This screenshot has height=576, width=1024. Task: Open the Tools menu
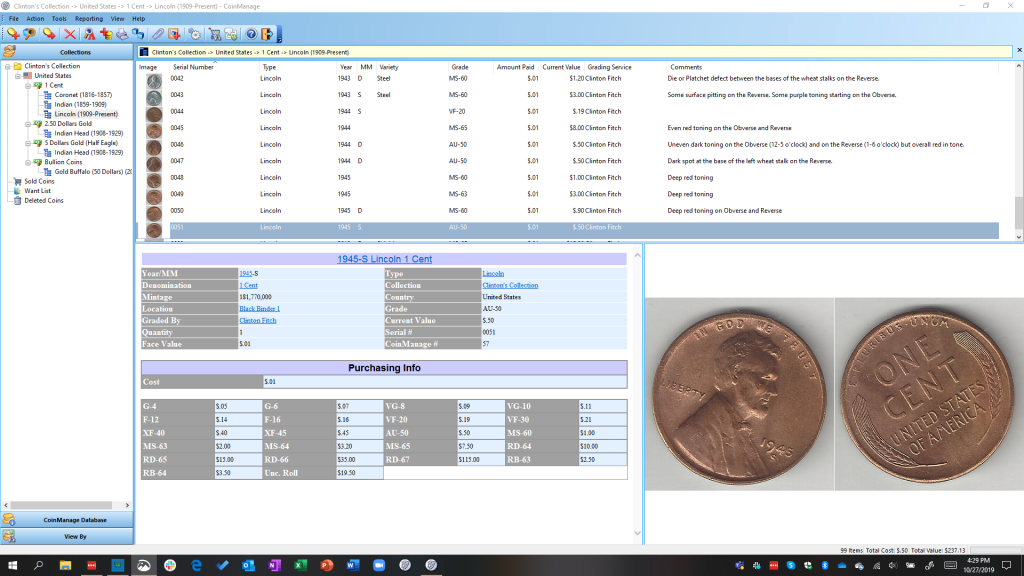(59, 19)
